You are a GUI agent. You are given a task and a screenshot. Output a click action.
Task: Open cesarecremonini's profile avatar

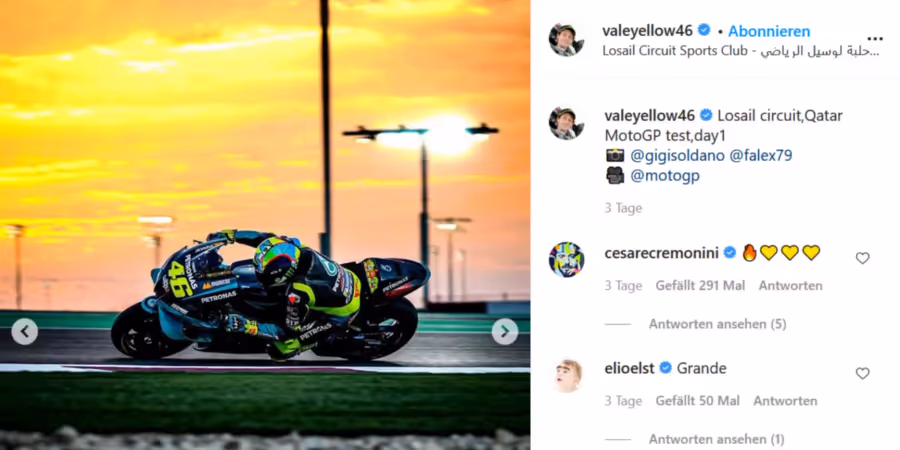(566, 259)
